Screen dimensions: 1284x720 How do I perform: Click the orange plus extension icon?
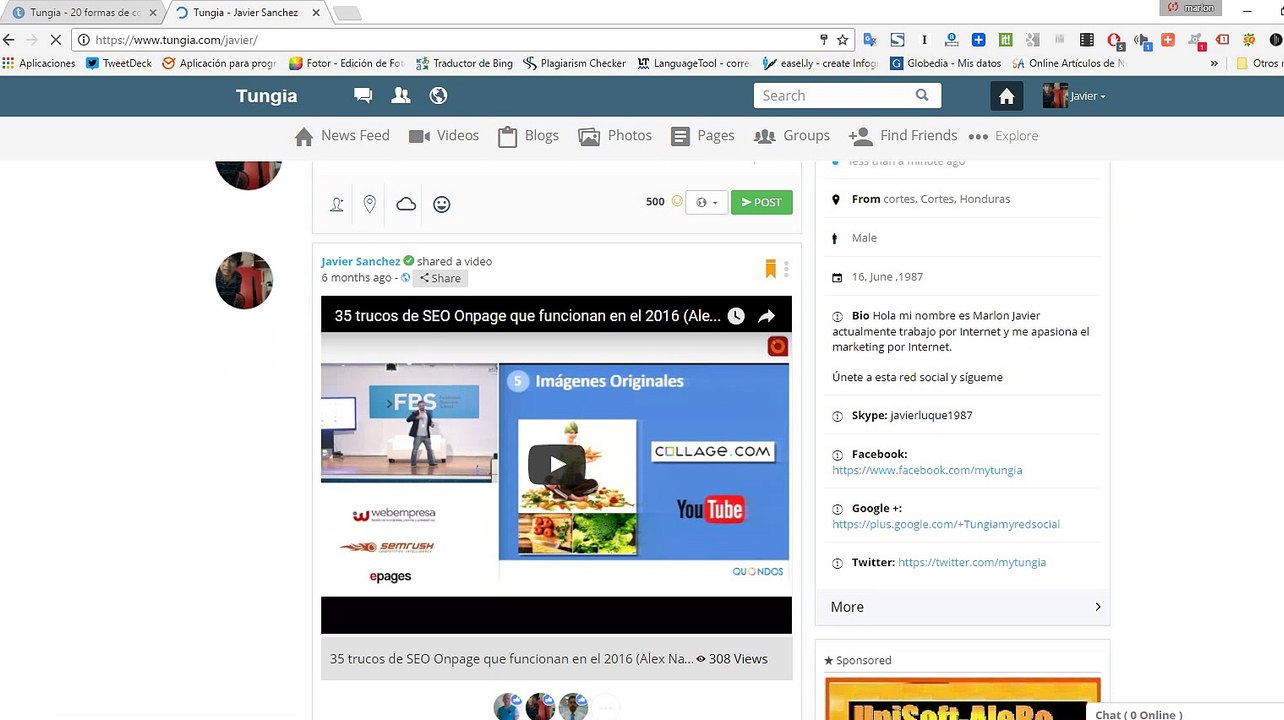[x=1168, y=40]
